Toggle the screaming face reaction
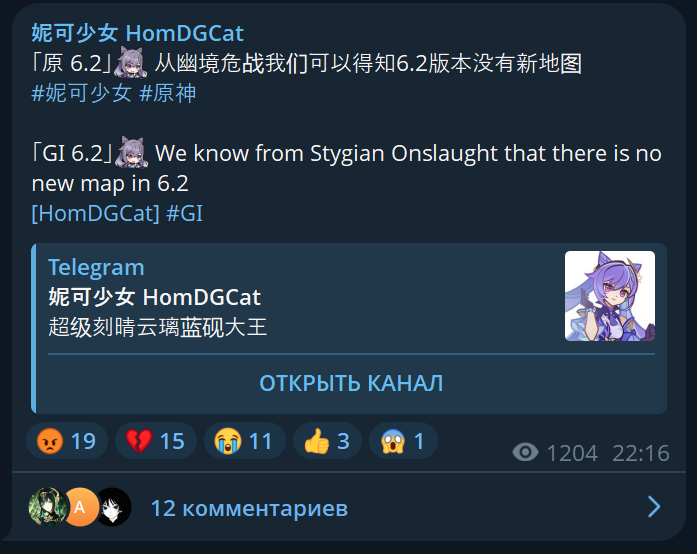 click(x=403, y=441)
